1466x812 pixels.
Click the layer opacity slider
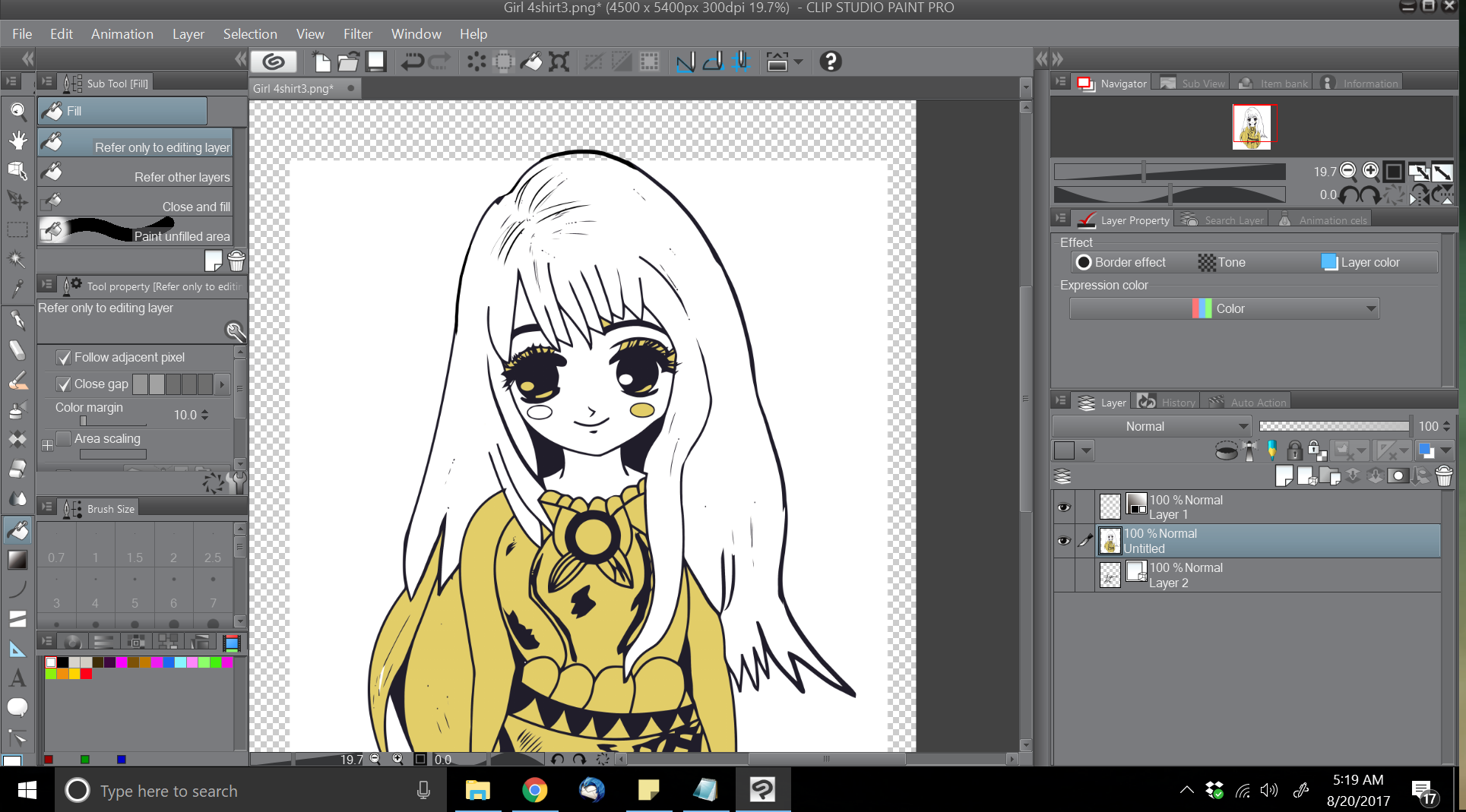[1335, 426]
